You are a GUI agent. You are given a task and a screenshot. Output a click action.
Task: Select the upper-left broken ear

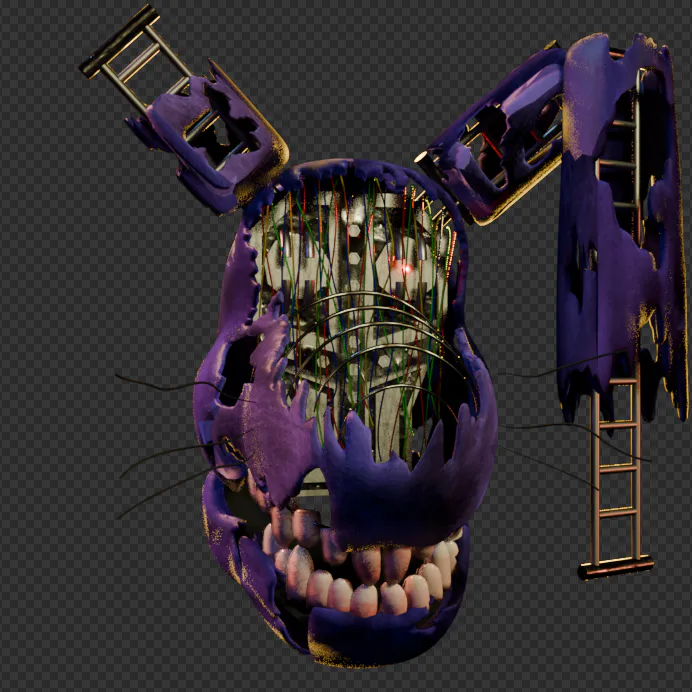click(x=183, y=110)
